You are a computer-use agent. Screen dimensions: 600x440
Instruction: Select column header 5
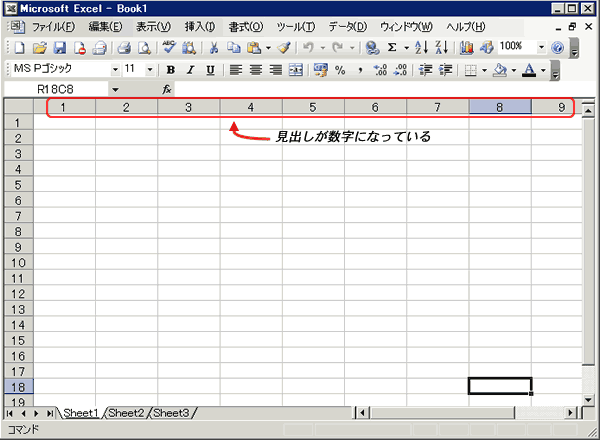(x=313, y=107)
